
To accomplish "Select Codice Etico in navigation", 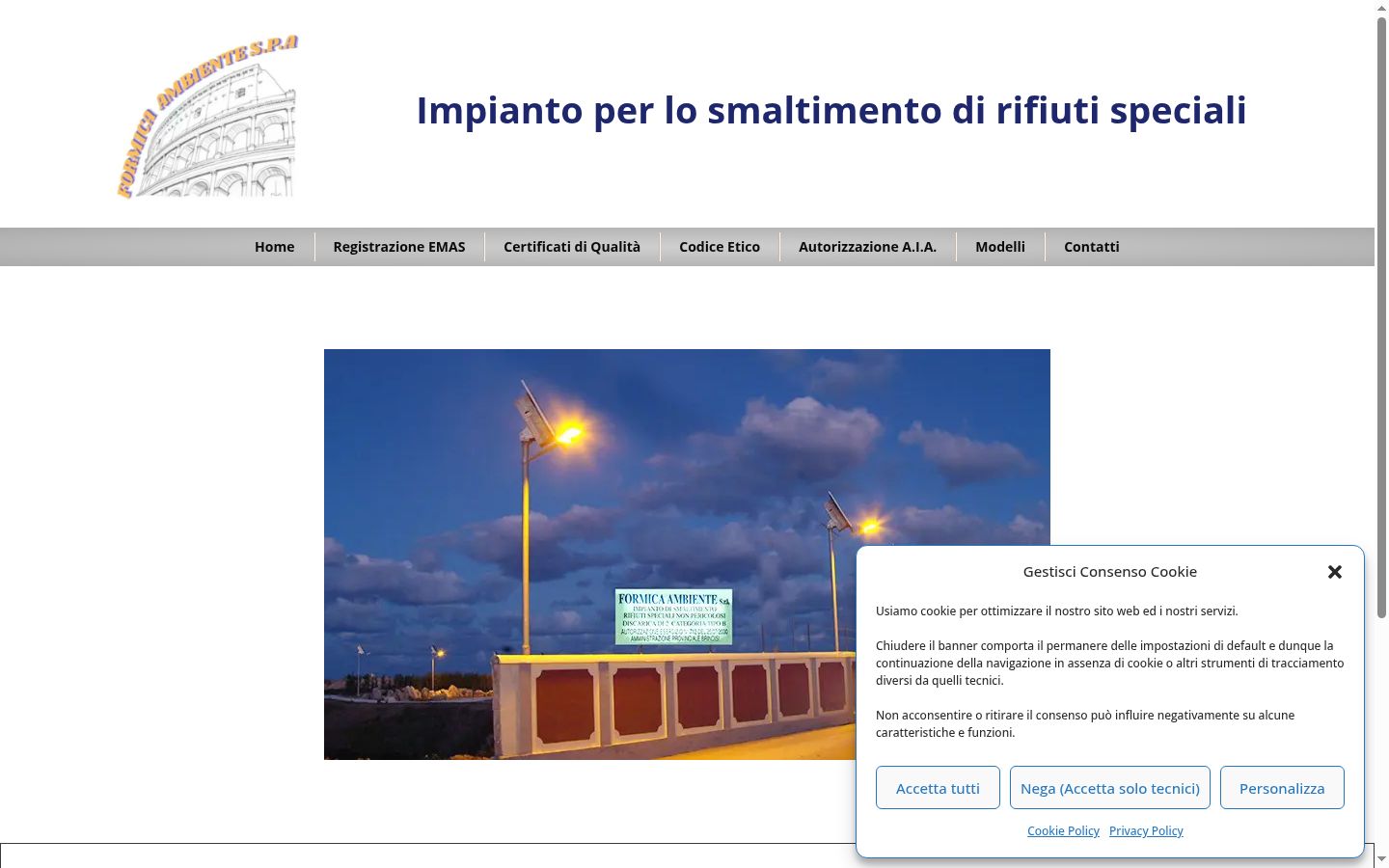I will tap(720, 247).
